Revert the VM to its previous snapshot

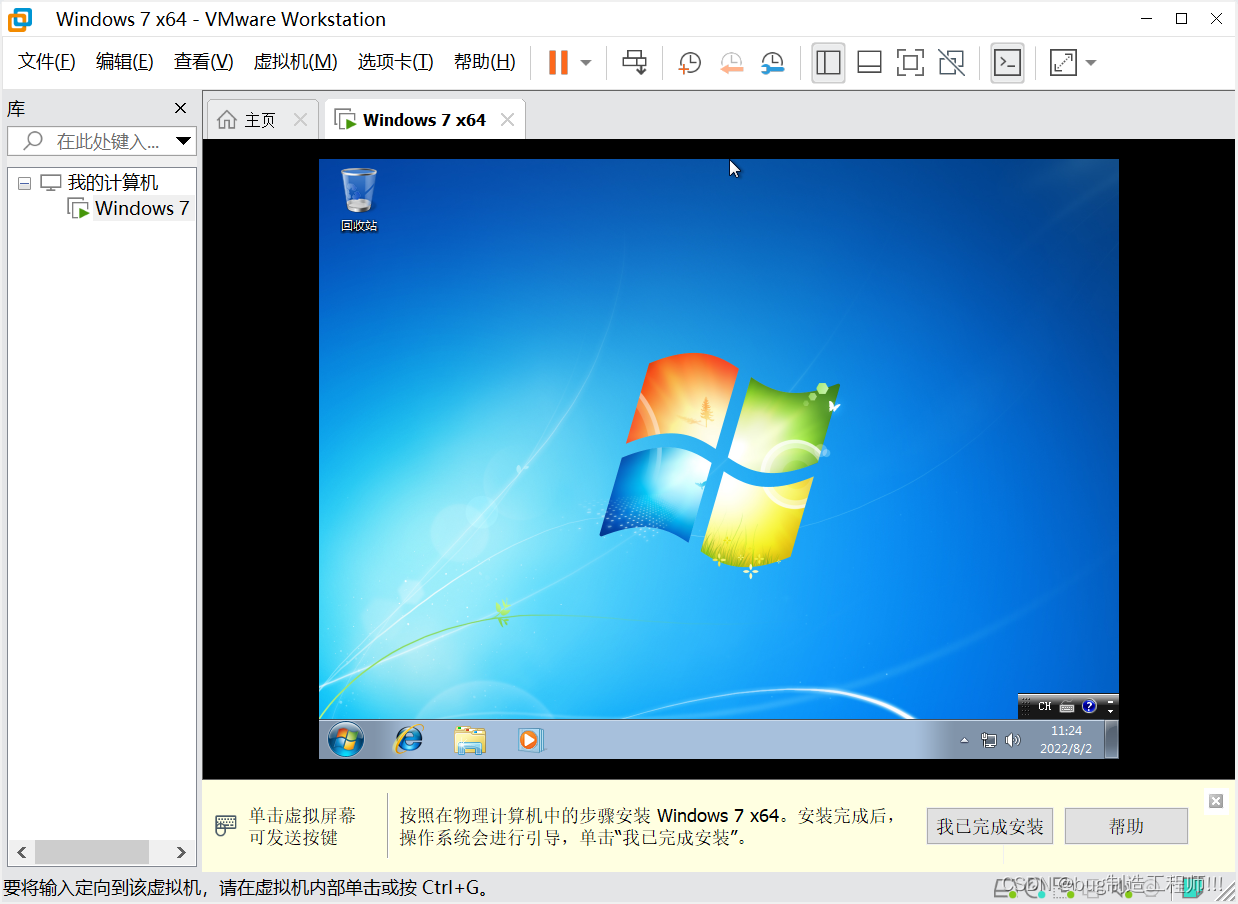(x=731, y=63)
